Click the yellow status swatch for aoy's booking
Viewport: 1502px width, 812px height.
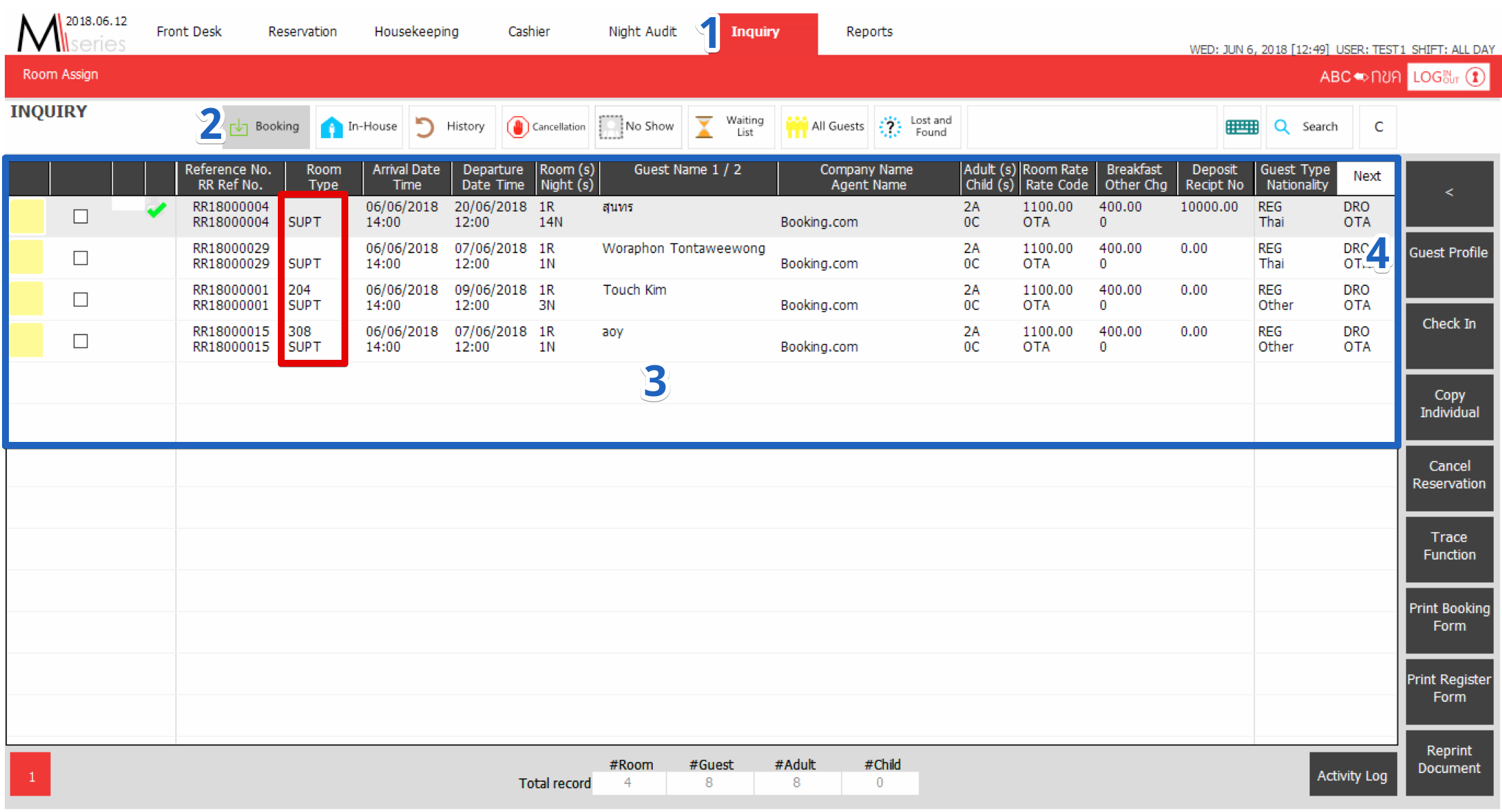(x=27, y=341)
